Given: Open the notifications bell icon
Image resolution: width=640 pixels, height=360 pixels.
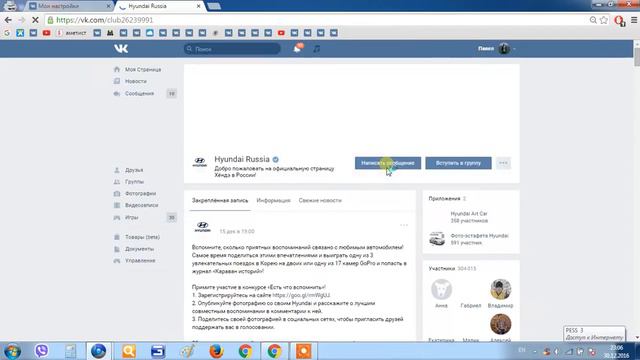Looking at the screenshot, I should (298, 49).
